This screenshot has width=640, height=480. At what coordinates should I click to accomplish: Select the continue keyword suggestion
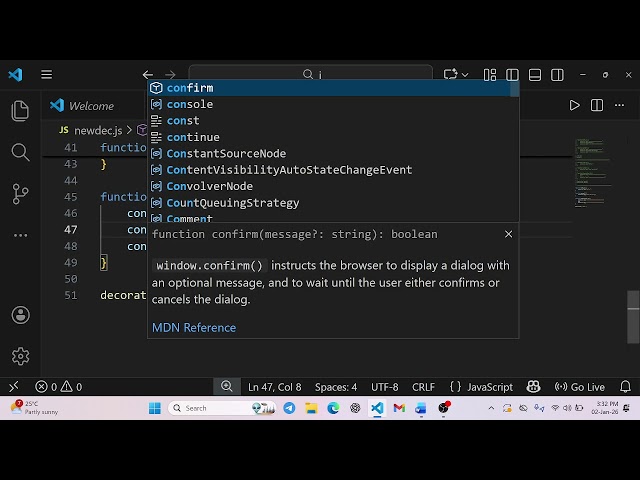(331, 137)
